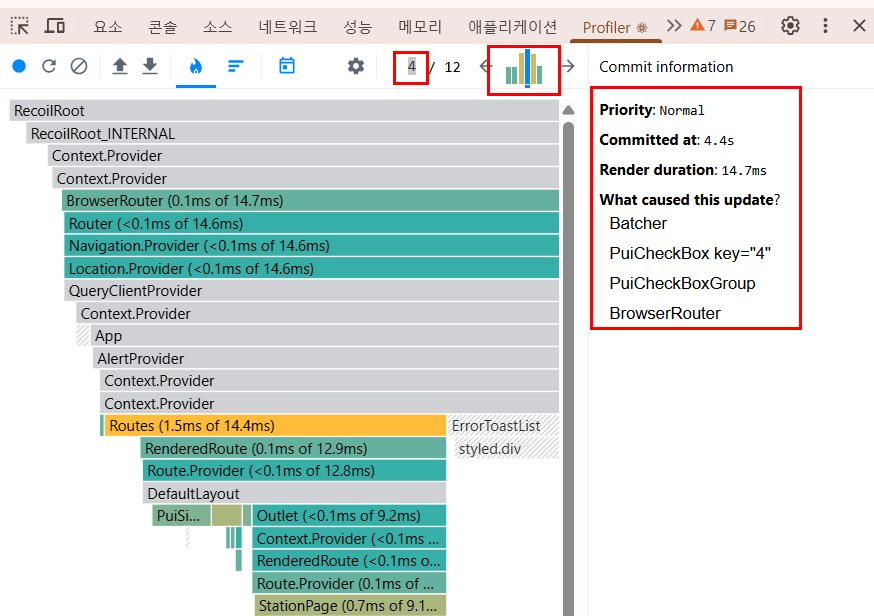
Task: Select the DefaultLayout bar
Action: coord(294,493)
